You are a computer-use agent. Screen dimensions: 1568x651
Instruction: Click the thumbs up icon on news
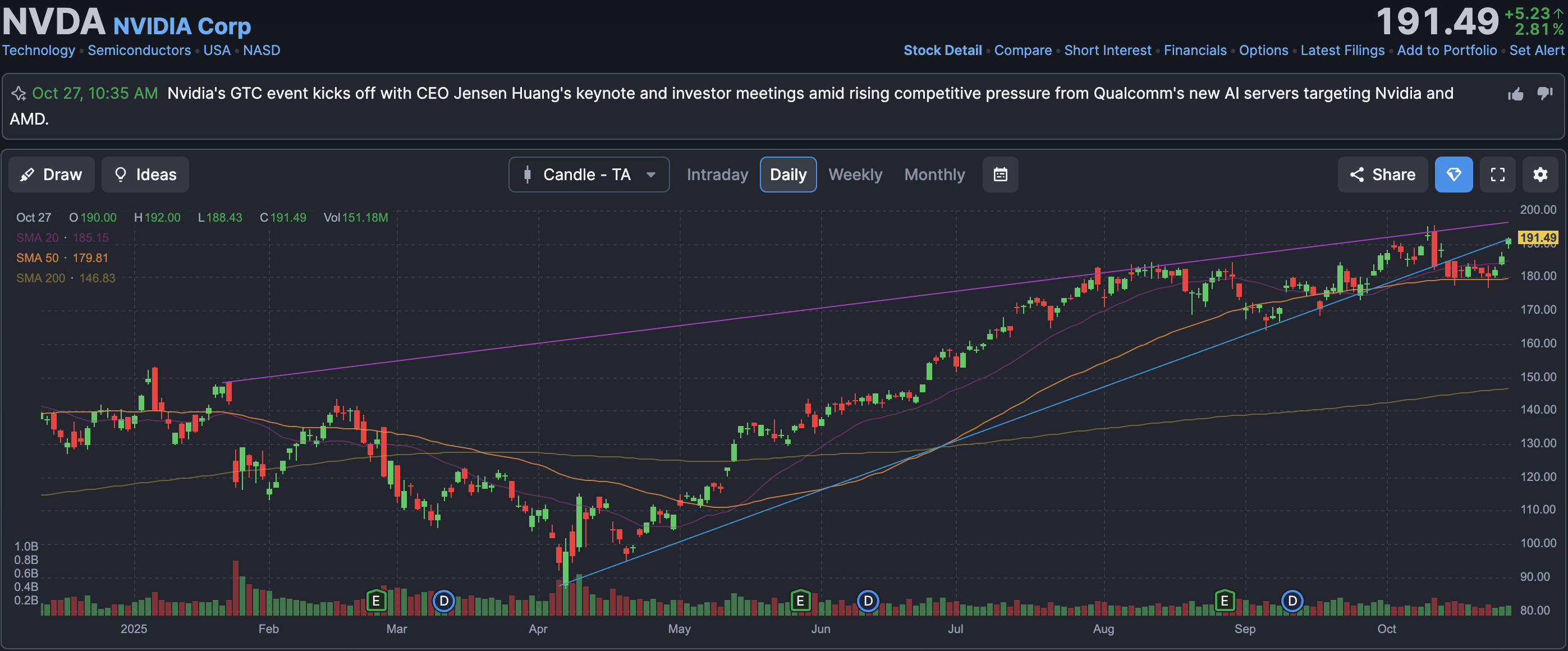[1515, 94]
